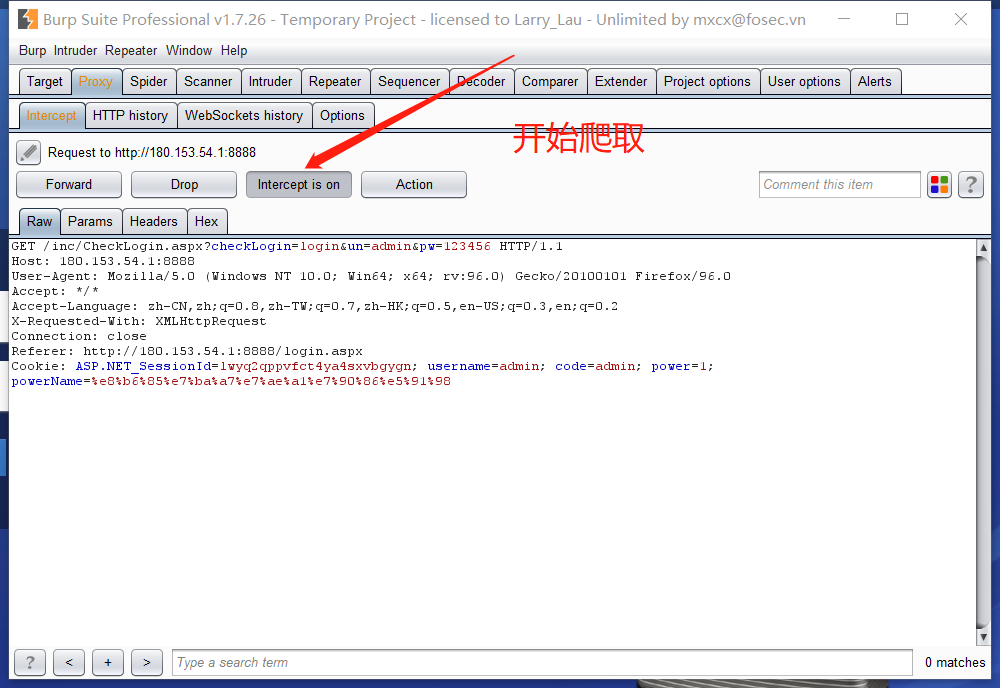Click the powerName cookie value line
The width and height of the screenshot is (1000, 688).
[x=231, y=381]
